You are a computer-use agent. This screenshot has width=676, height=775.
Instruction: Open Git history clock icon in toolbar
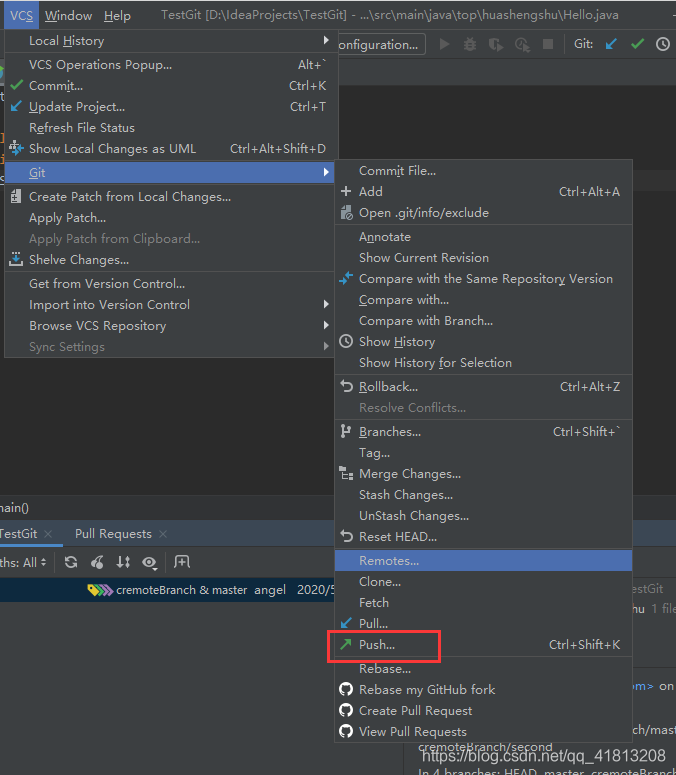click(663, 44)
